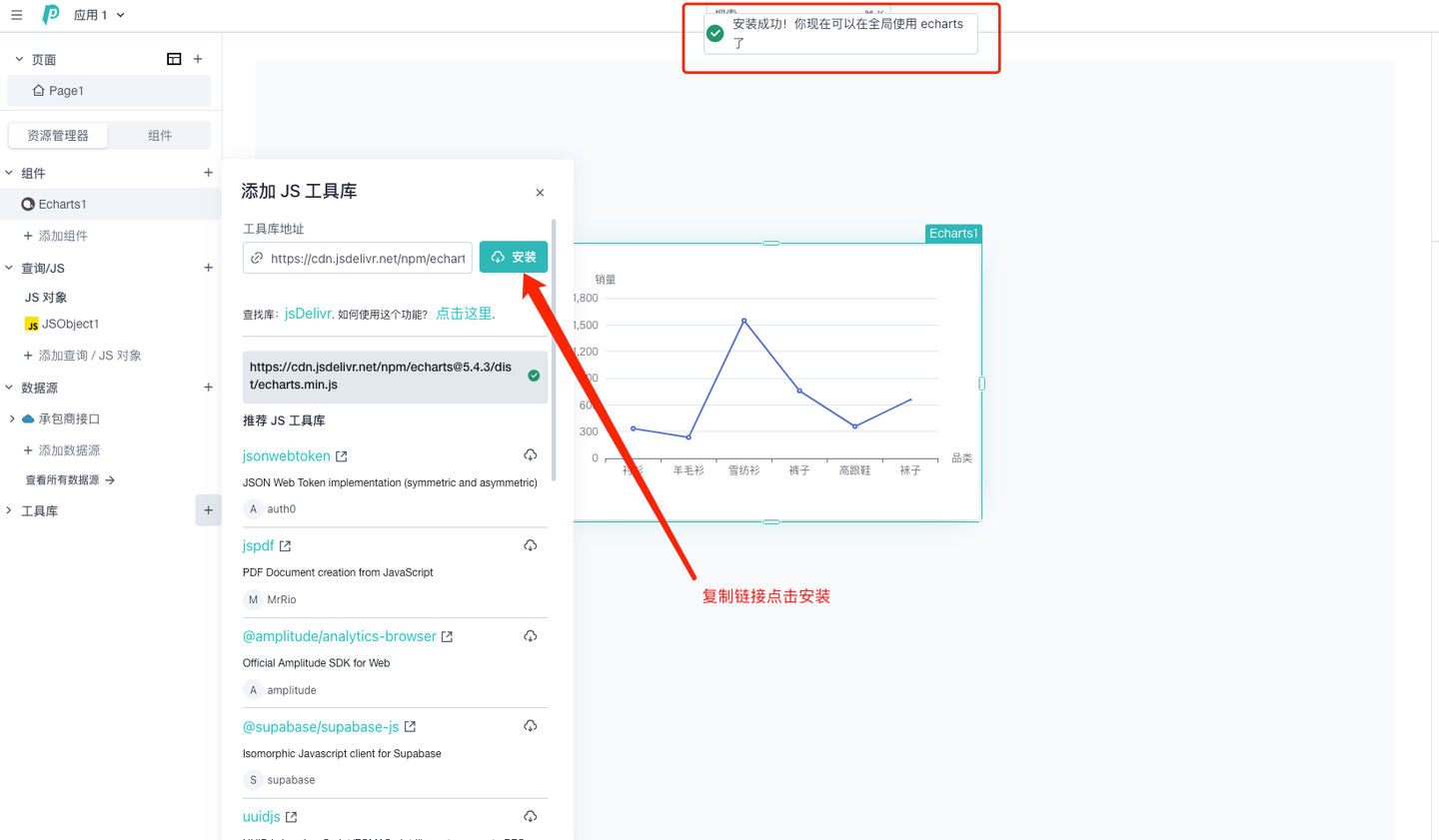The image size is (1439, 840).
Task: Close the 添加 JS 工具库 panel
Action: click(540, 193)
